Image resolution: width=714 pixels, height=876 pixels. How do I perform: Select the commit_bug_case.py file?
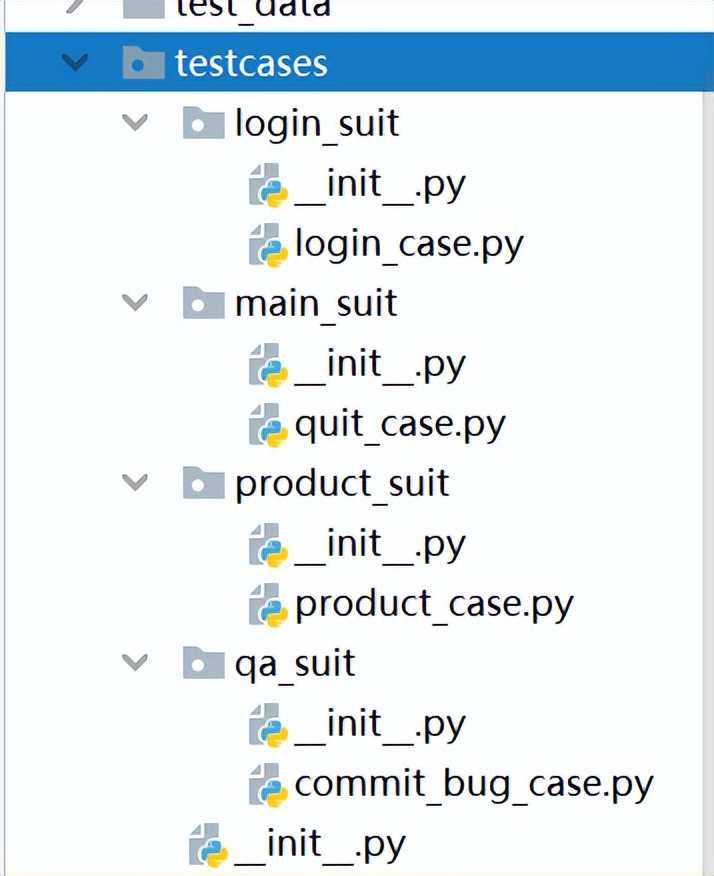(x=473, y=784)
